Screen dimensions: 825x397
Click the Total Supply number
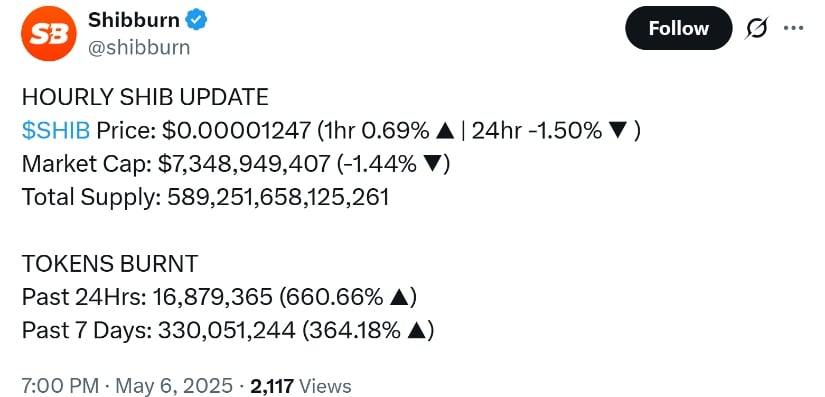(278, 197)
